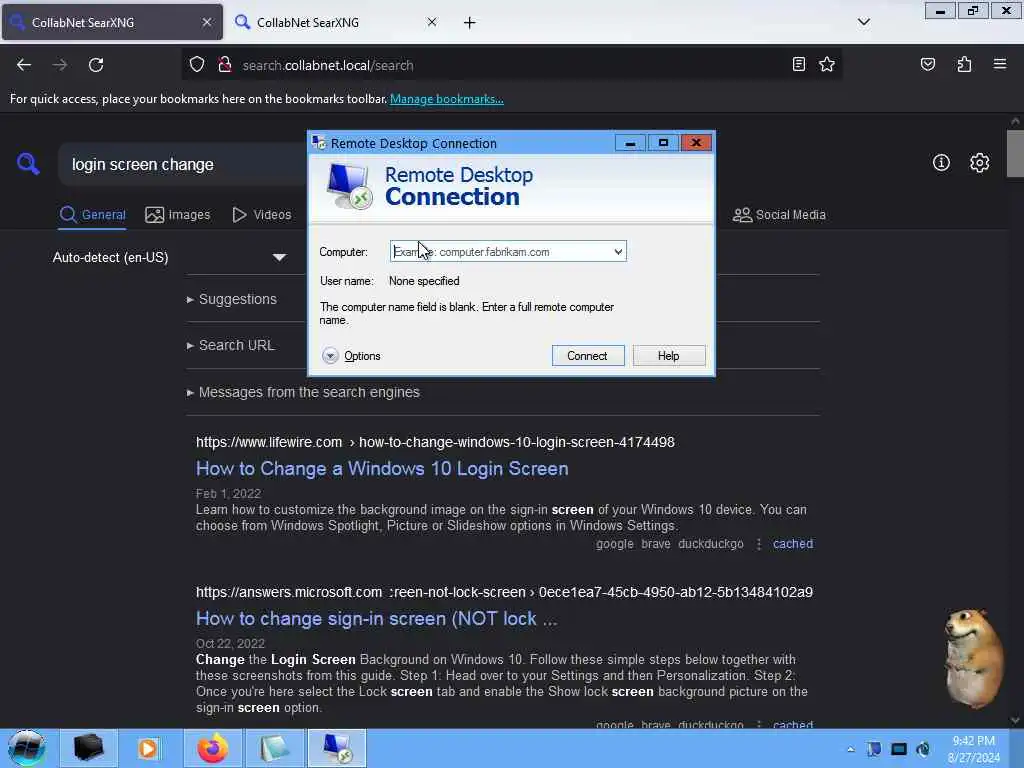Click Remote Desktop Connection title bar icon
1024x768 pixels.
(319, 143)
